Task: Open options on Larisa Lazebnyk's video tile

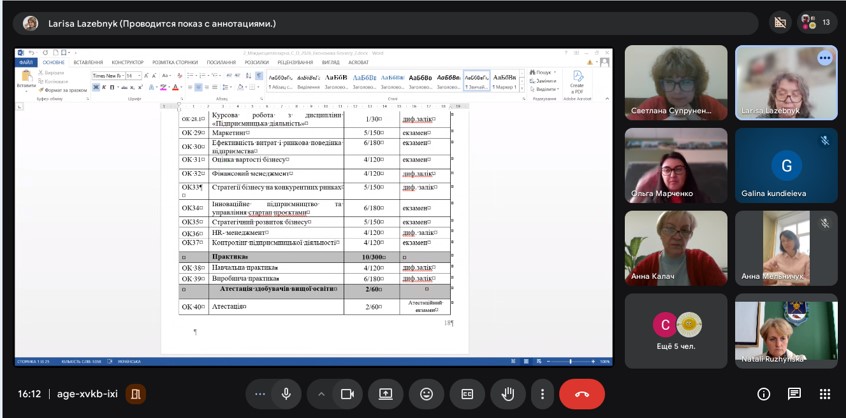Action: (x=824, y=58)
